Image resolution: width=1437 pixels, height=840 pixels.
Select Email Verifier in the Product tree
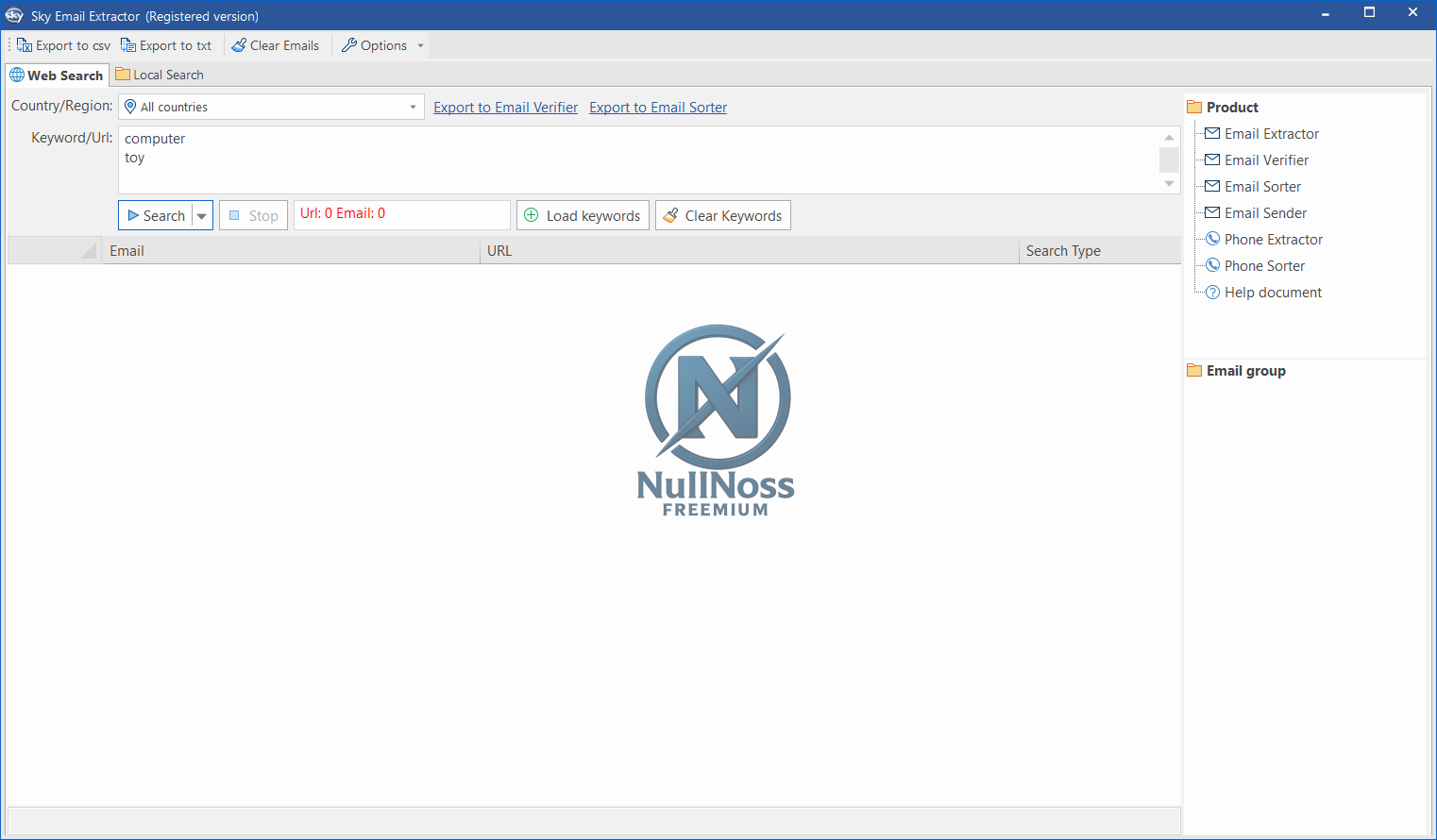[x=1257, y=160]
